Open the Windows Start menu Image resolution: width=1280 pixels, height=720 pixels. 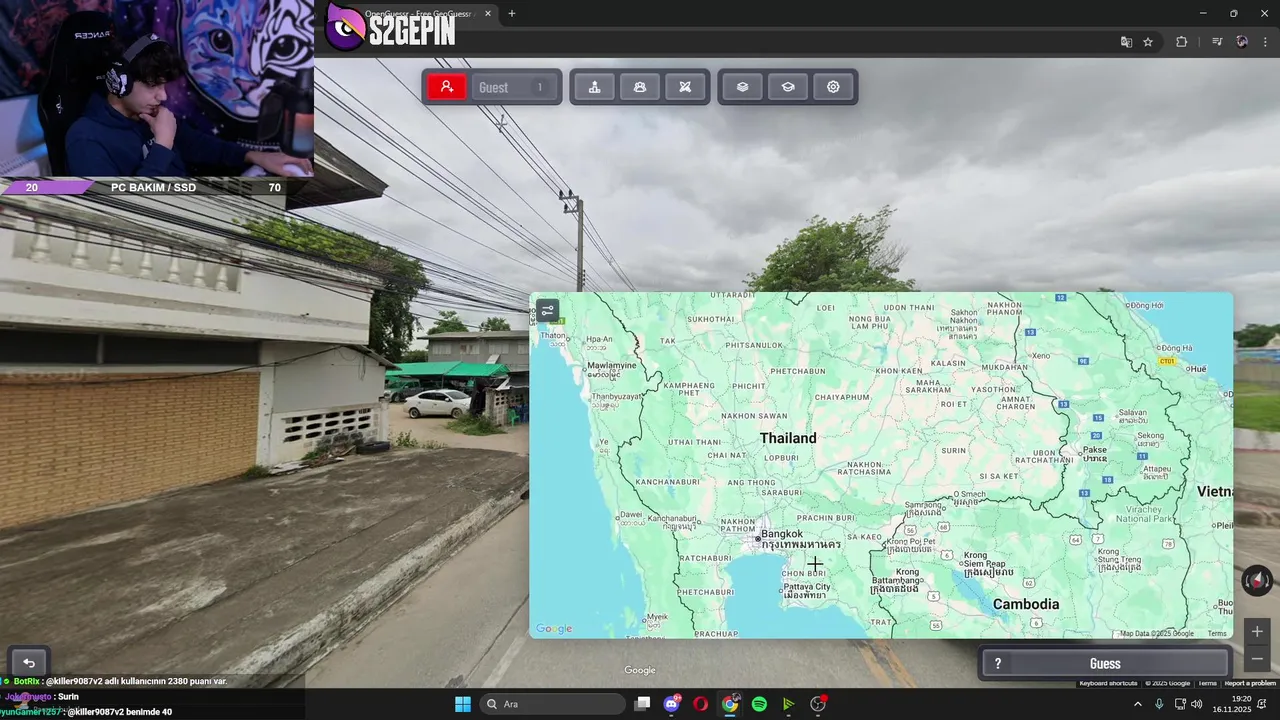(x=463, y=704)
